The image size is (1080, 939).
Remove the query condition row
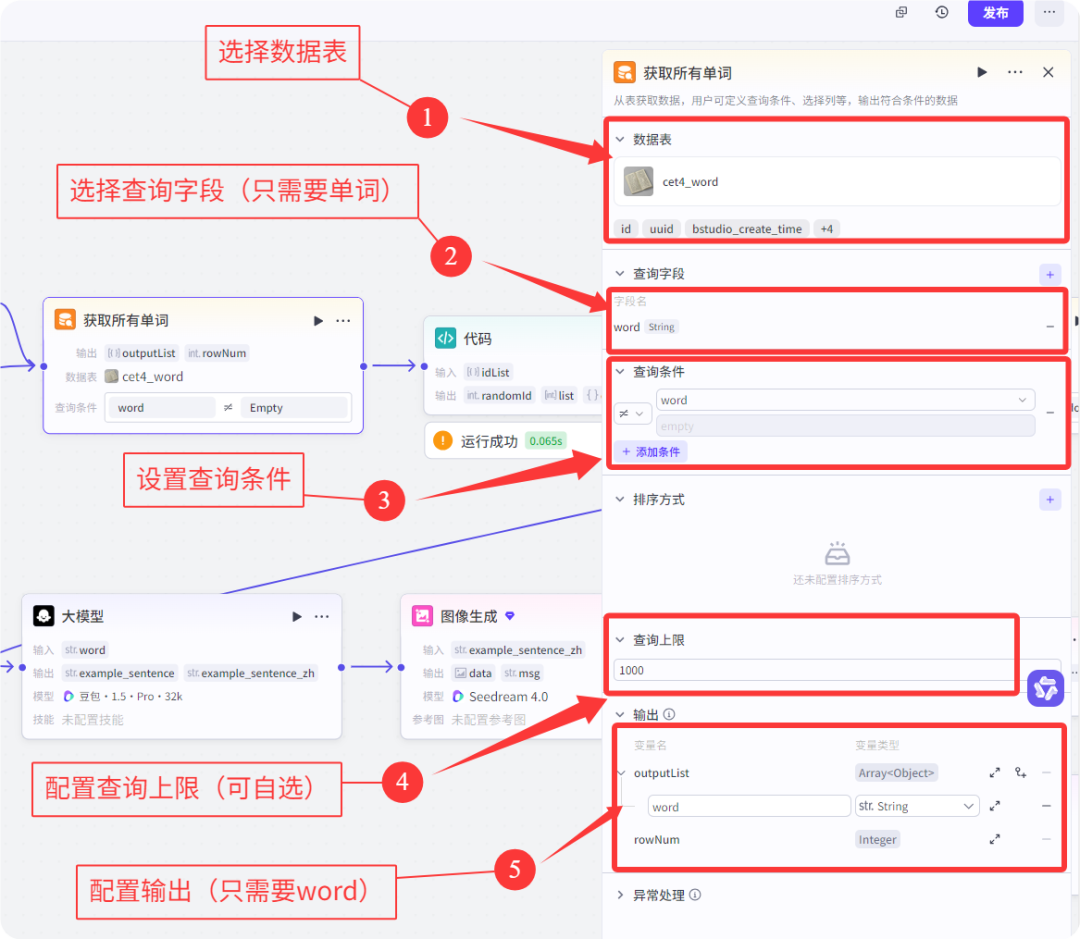pos(1049,411)
